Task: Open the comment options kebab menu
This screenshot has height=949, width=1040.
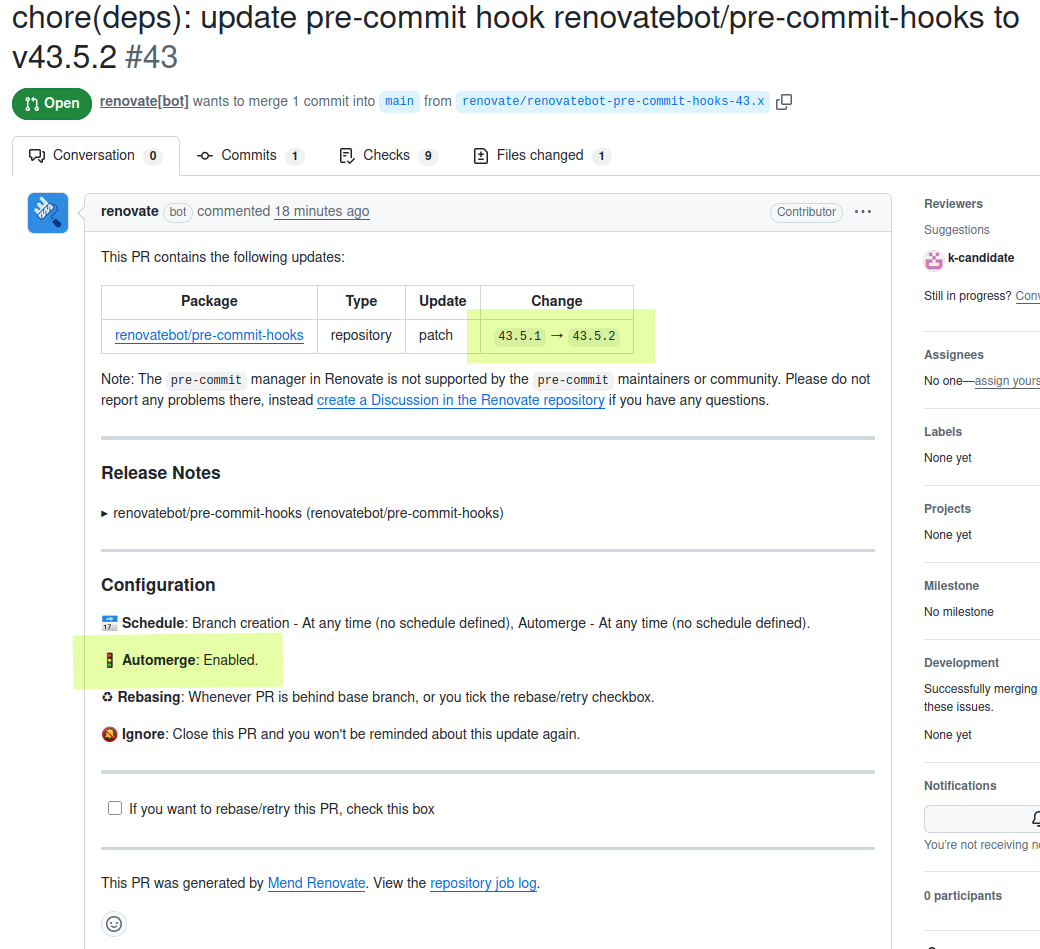Action: click(863, 212)
